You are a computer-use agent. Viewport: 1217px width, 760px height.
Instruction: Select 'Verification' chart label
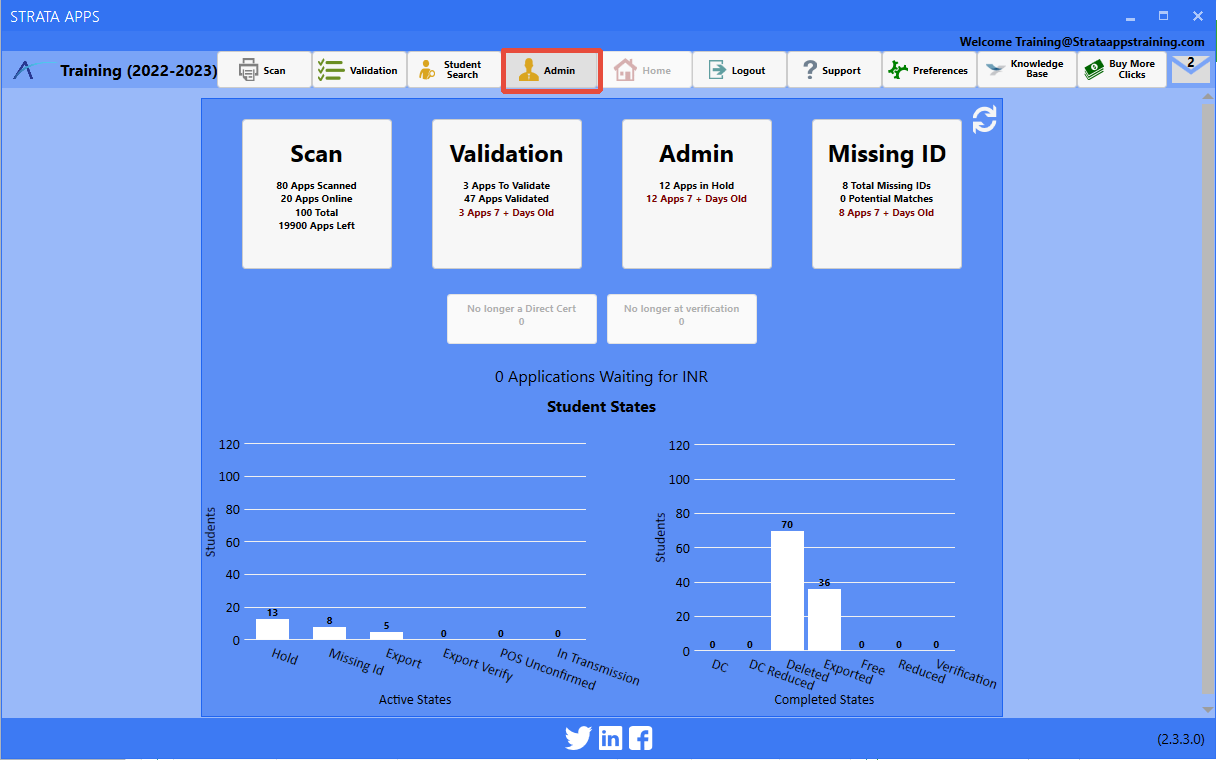pos(967,673)
